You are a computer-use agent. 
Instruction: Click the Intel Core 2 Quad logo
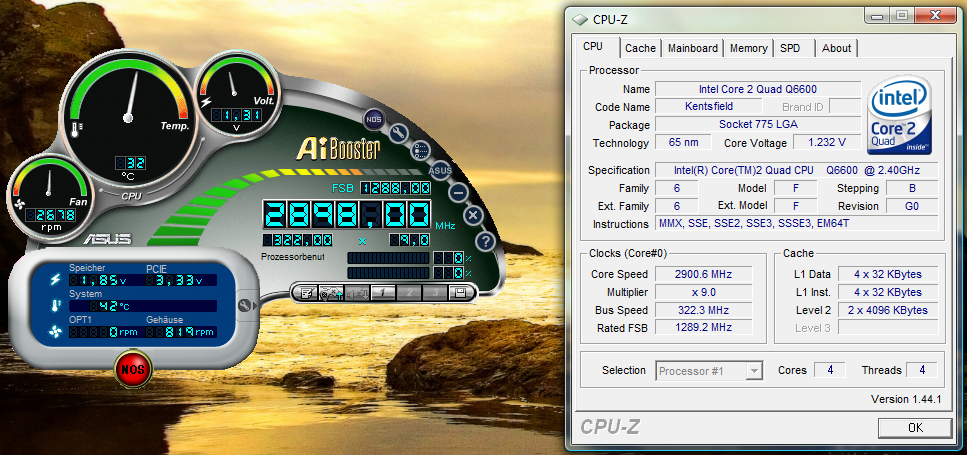coord(900,115)
